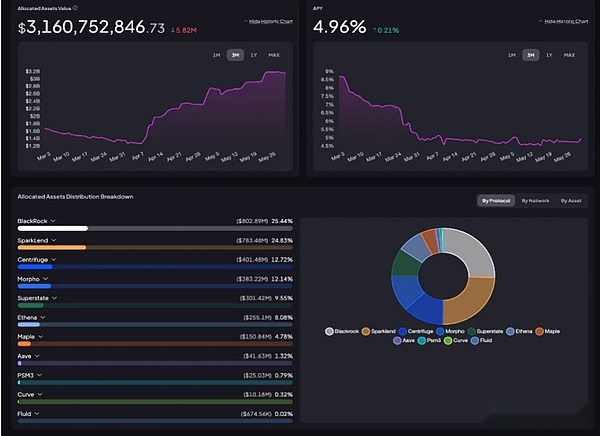Viewport: 600px width, 436px height.
Task: Click the BlackRock white progress bar
Action: [x=53, y=229]
